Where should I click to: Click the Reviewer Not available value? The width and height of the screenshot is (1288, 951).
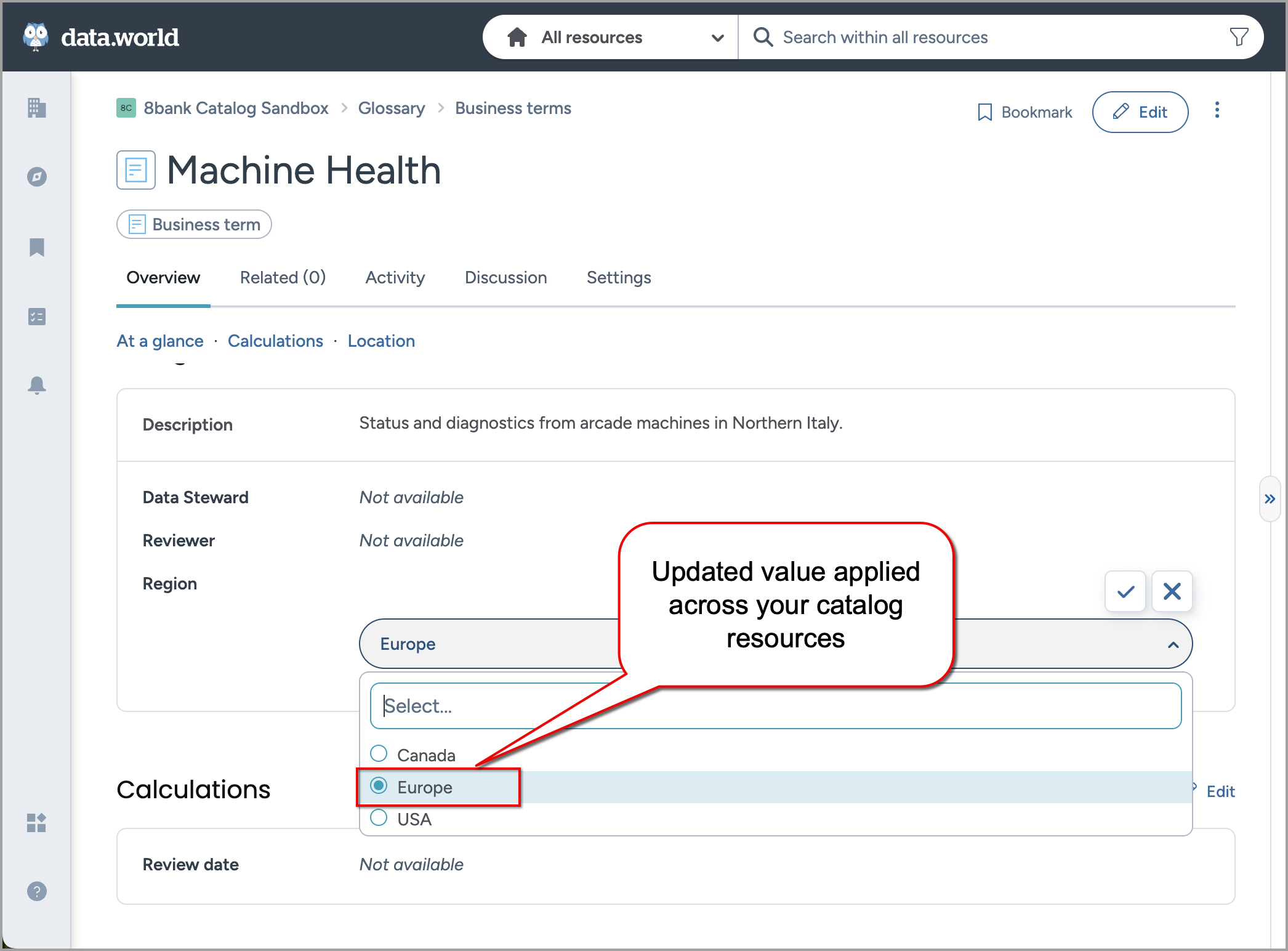tap(411, 541)
